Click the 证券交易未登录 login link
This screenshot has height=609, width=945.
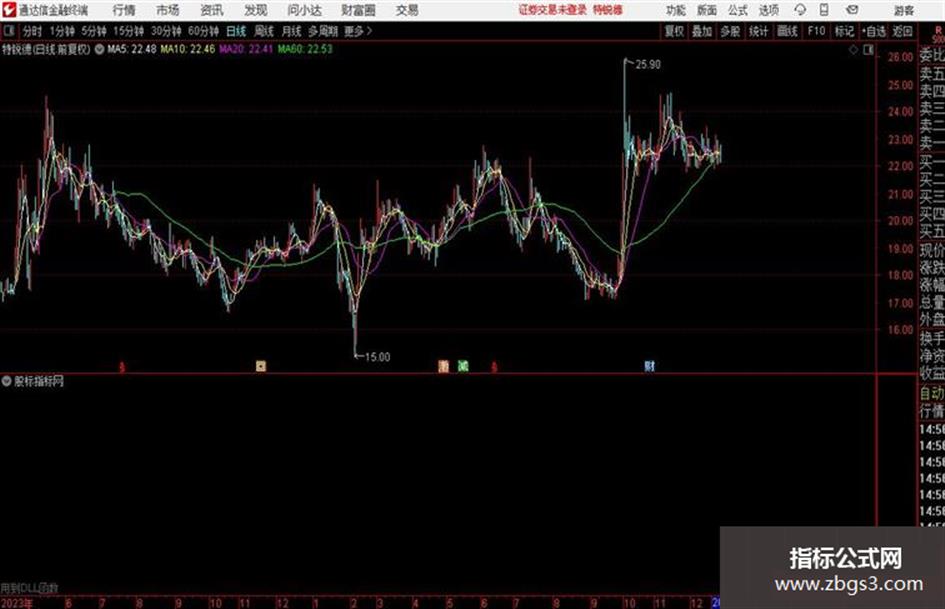[x=553, y=10]
